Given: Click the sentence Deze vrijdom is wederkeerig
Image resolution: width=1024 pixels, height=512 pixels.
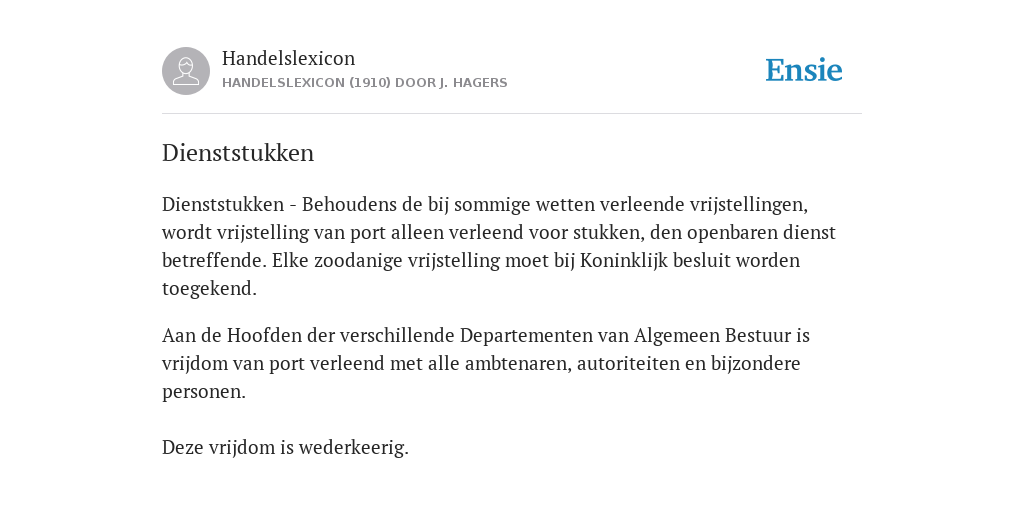Looking at the screenshot, I should tap(285, 447).
